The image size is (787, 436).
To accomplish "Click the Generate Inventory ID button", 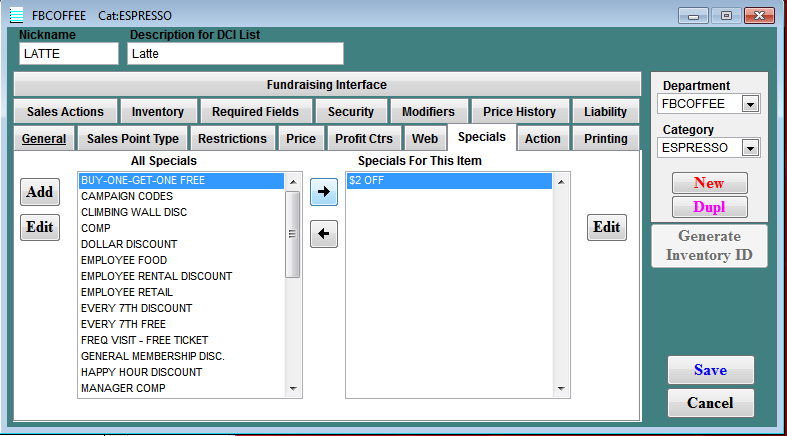I will click(x=709, y=246).
